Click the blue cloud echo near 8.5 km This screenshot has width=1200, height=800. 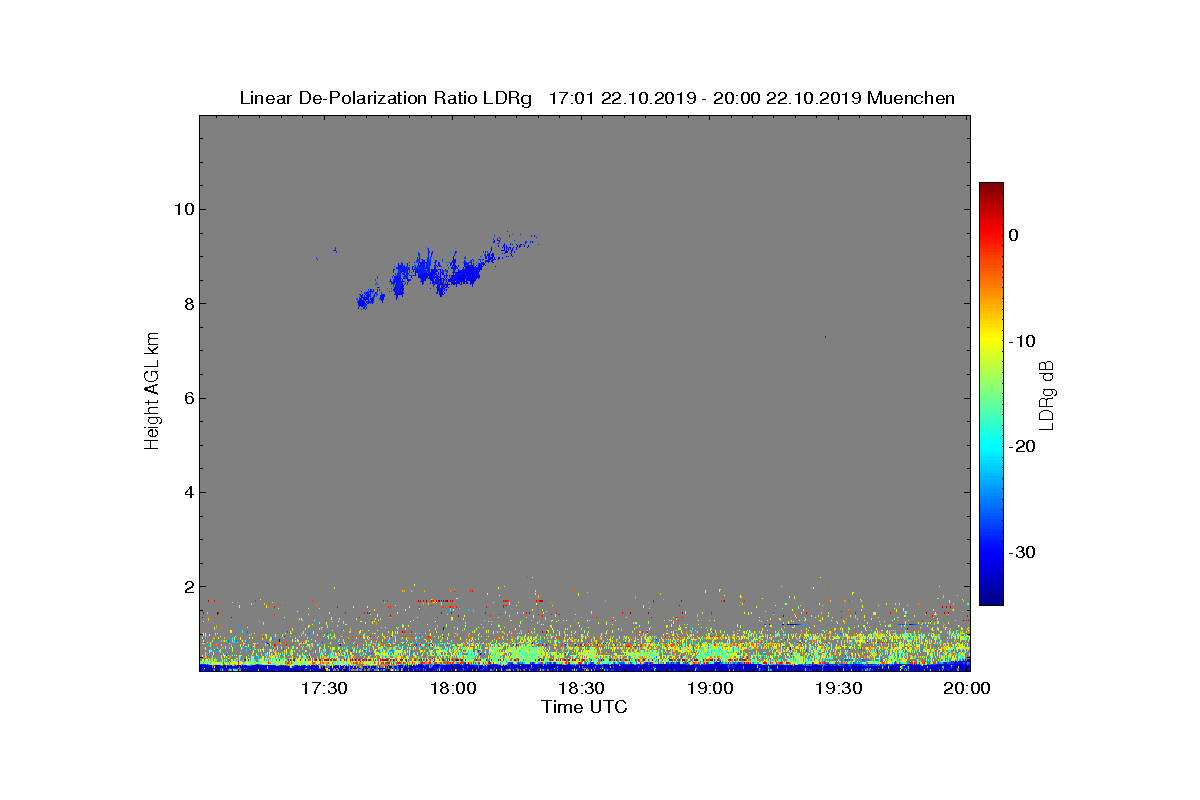(x=447, y=273)
